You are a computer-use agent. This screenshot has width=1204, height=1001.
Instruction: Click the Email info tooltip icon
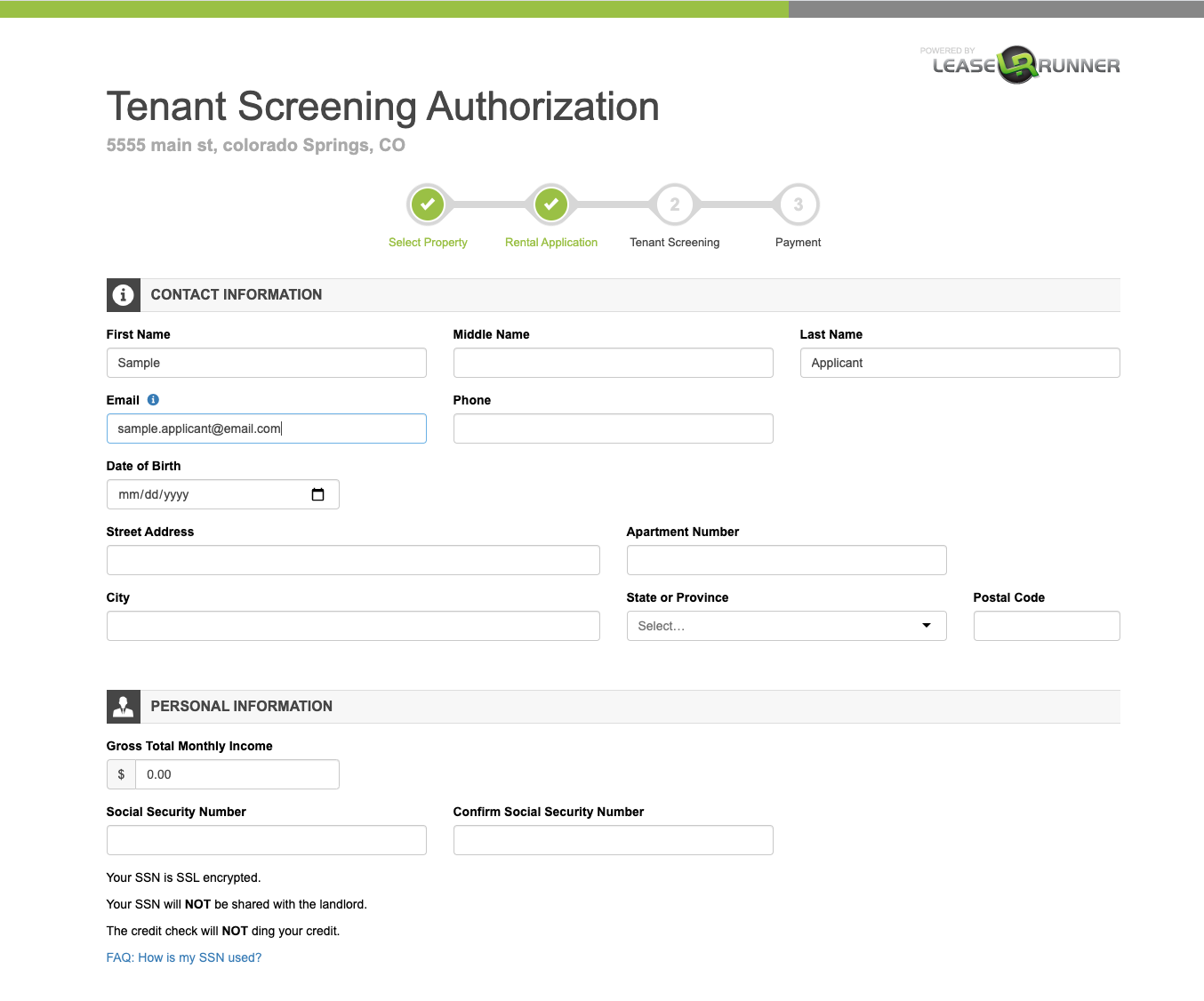click(153, 400)
